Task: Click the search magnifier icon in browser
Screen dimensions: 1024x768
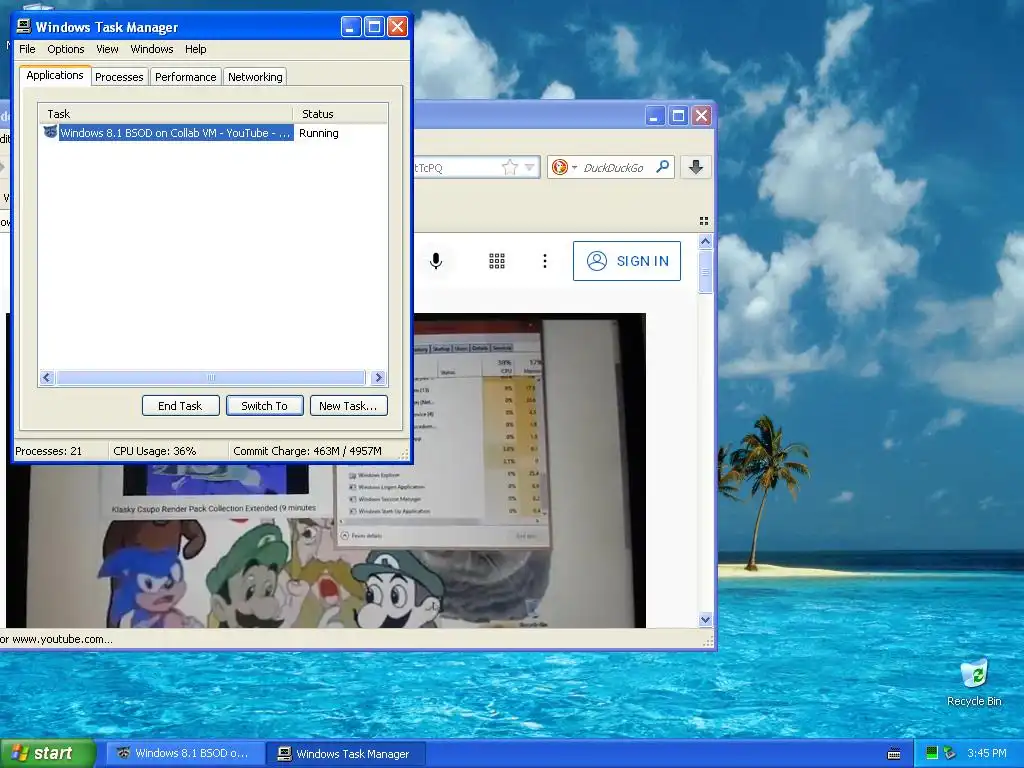Action: pos(663,167)
